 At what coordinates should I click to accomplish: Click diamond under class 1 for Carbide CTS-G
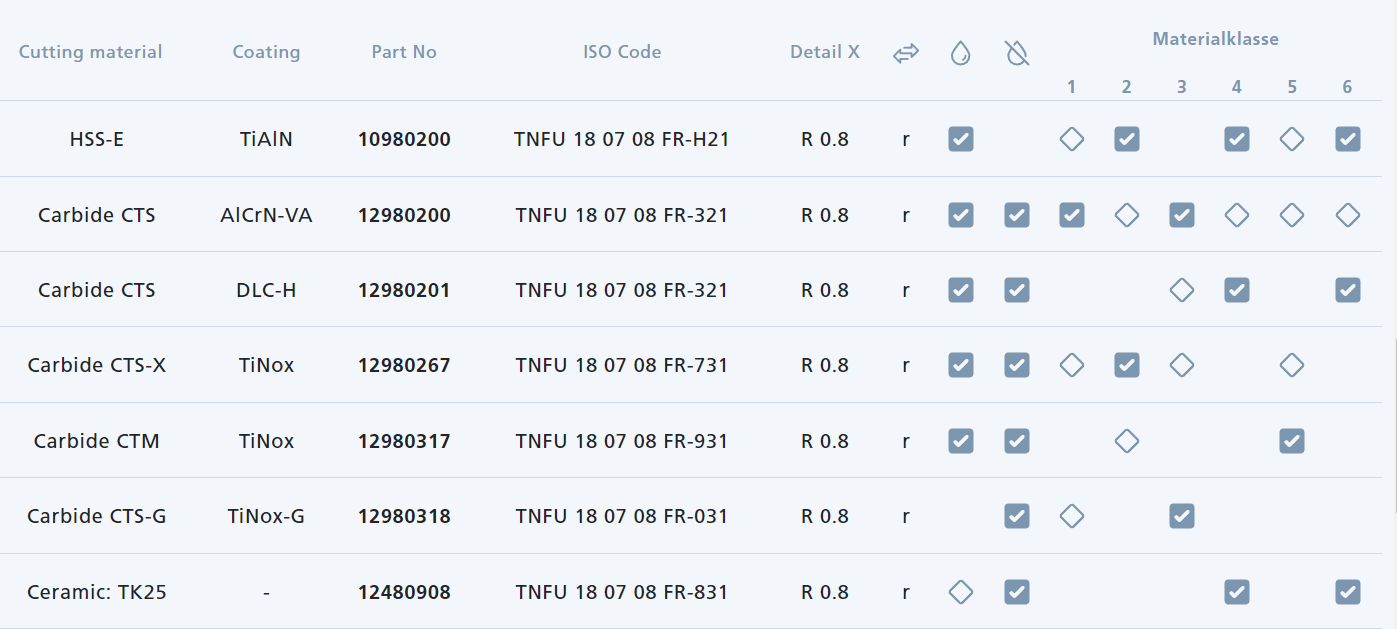[1071, 516]
